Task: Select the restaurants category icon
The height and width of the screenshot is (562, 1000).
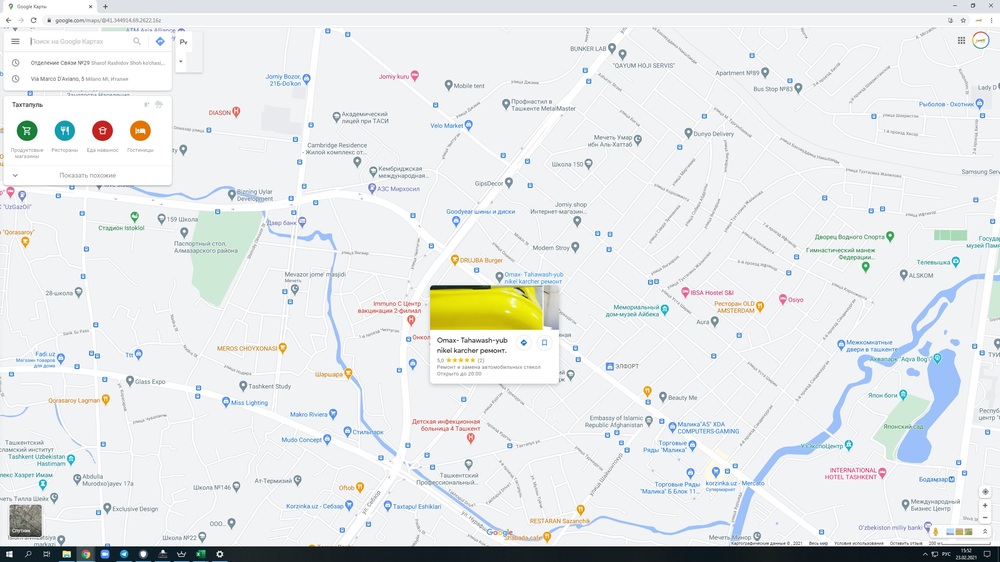Action: (65, 130)
